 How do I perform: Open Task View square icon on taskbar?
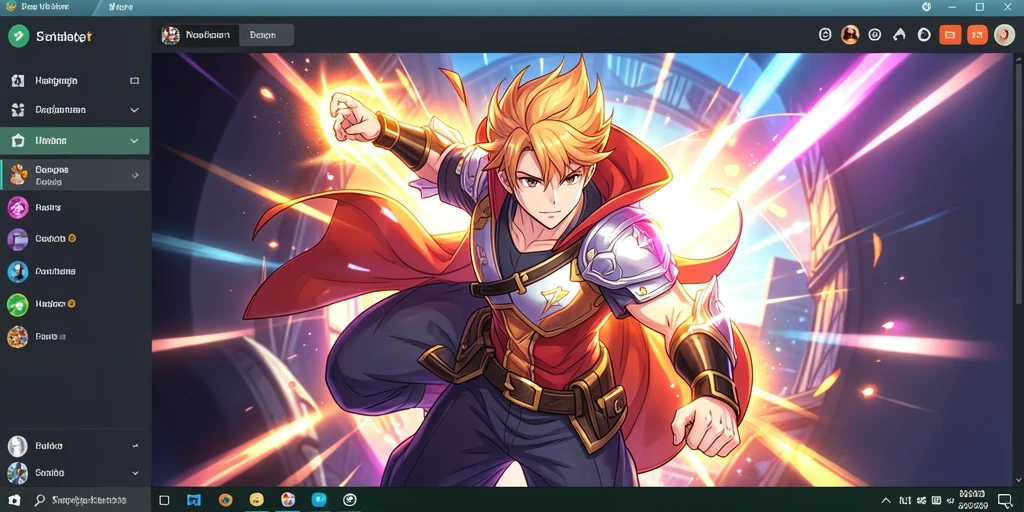pos(164,500)
